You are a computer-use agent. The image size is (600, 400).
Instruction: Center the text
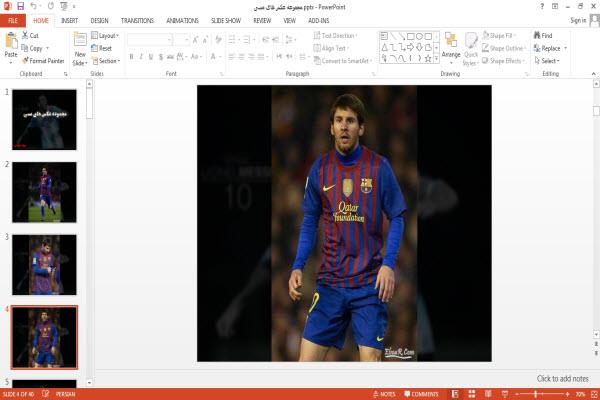coord(241,57)
